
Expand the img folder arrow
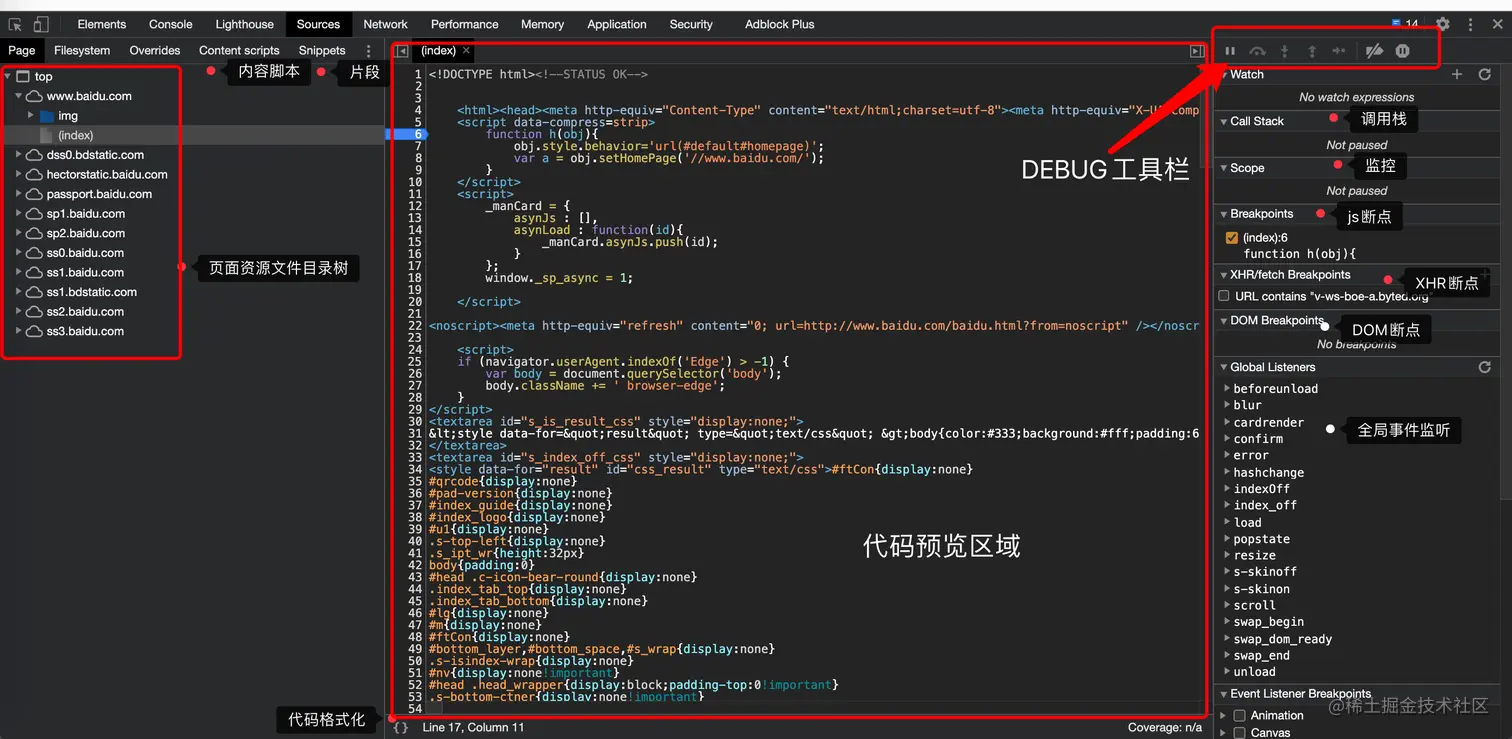31,116
